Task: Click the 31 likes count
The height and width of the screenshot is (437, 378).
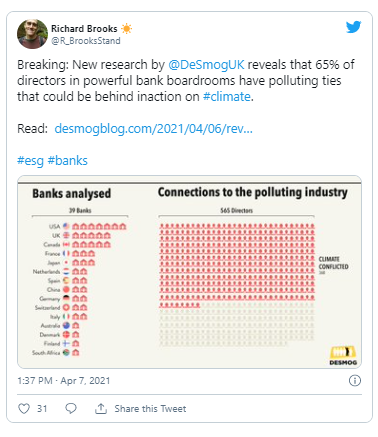Action: (42, 409)
